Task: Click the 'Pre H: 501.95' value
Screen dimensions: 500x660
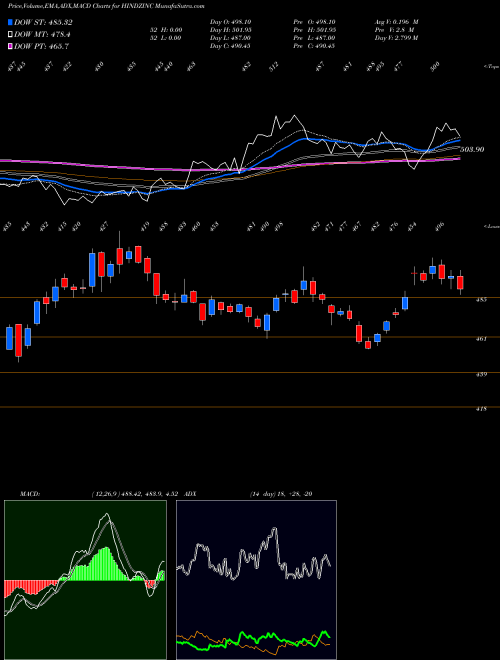Action: tap(314, 30)
